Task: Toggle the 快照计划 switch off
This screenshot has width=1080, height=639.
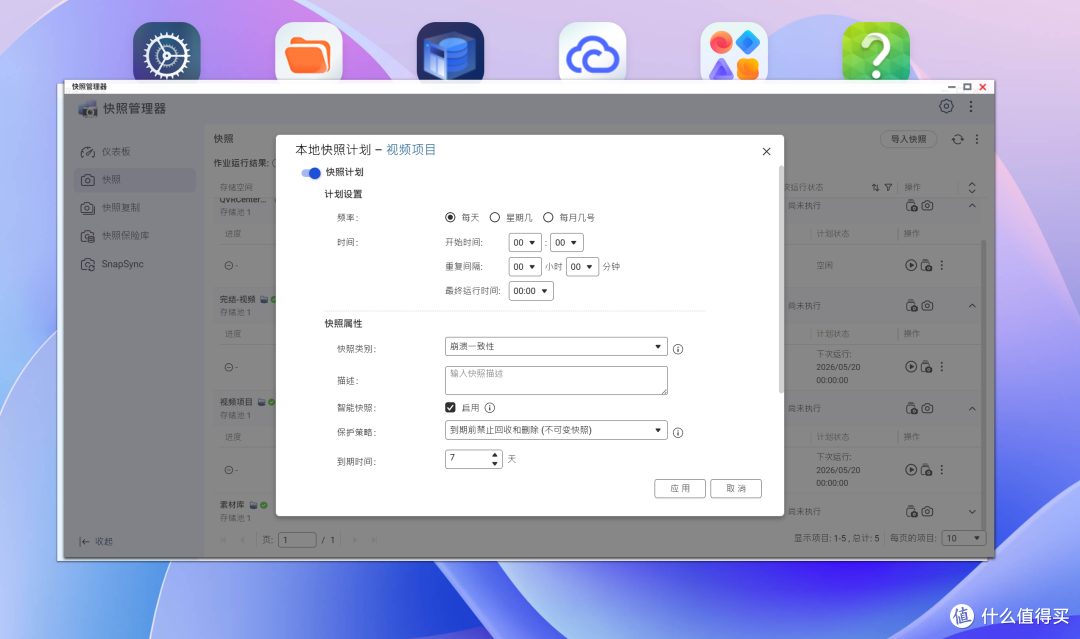Action: coord(311,173)
